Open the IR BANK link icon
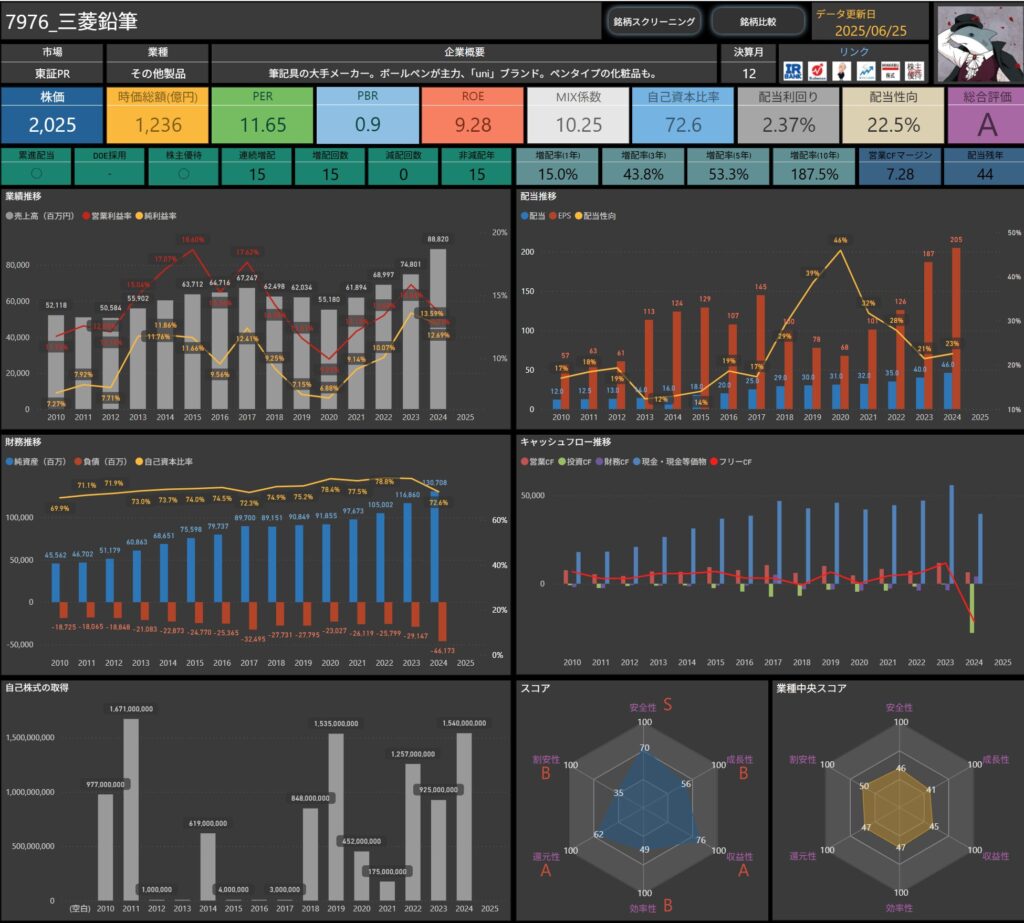The width and height of the screenshot is (1024, 923). tap(793, 71)
